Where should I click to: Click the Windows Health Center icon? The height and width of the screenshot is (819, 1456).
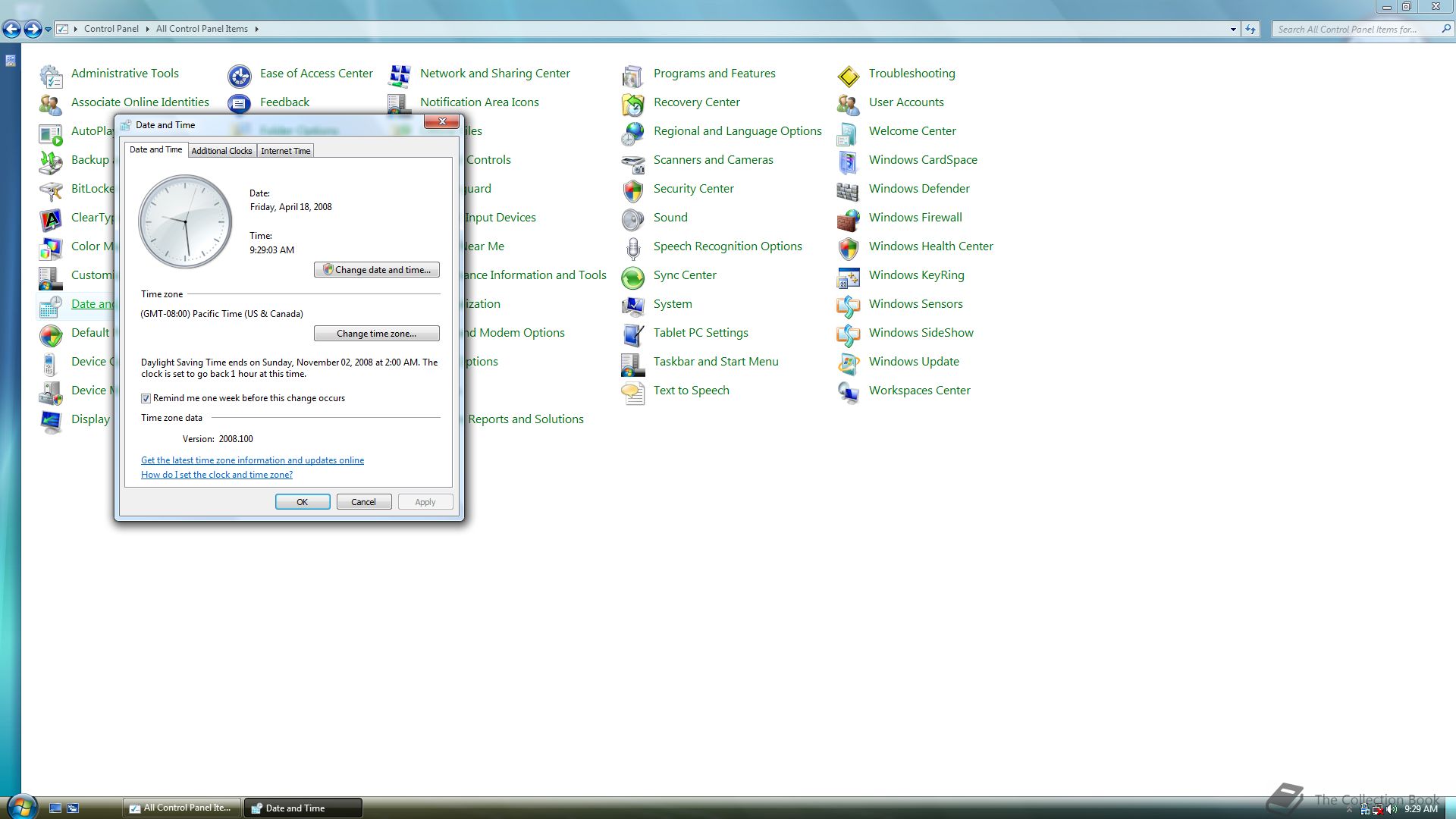pos(849,248)
